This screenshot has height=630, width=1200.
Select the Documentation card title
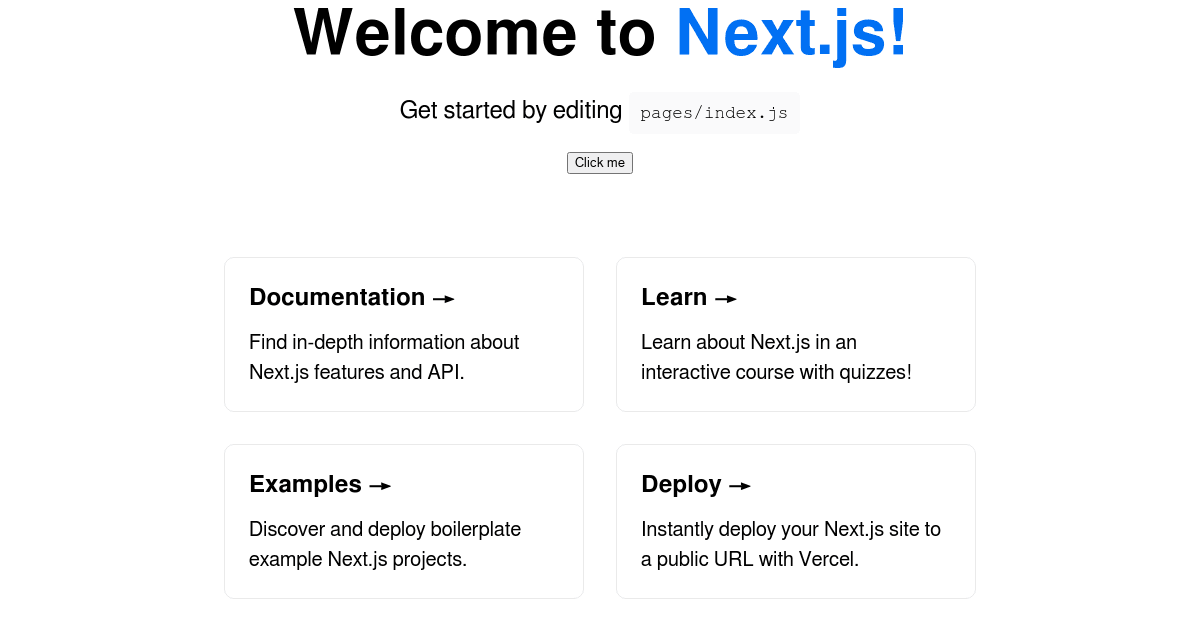(x=336, y=297)
